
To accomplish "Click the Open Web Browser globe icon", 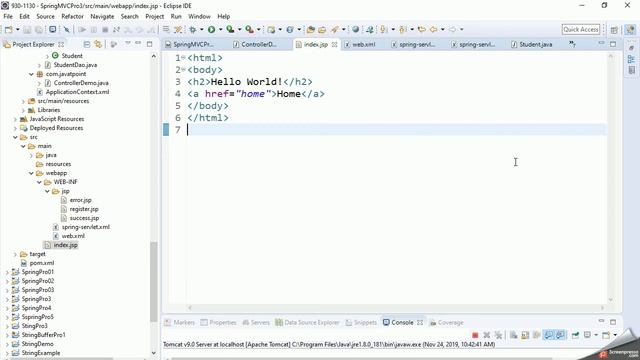I will coord(356,29).
